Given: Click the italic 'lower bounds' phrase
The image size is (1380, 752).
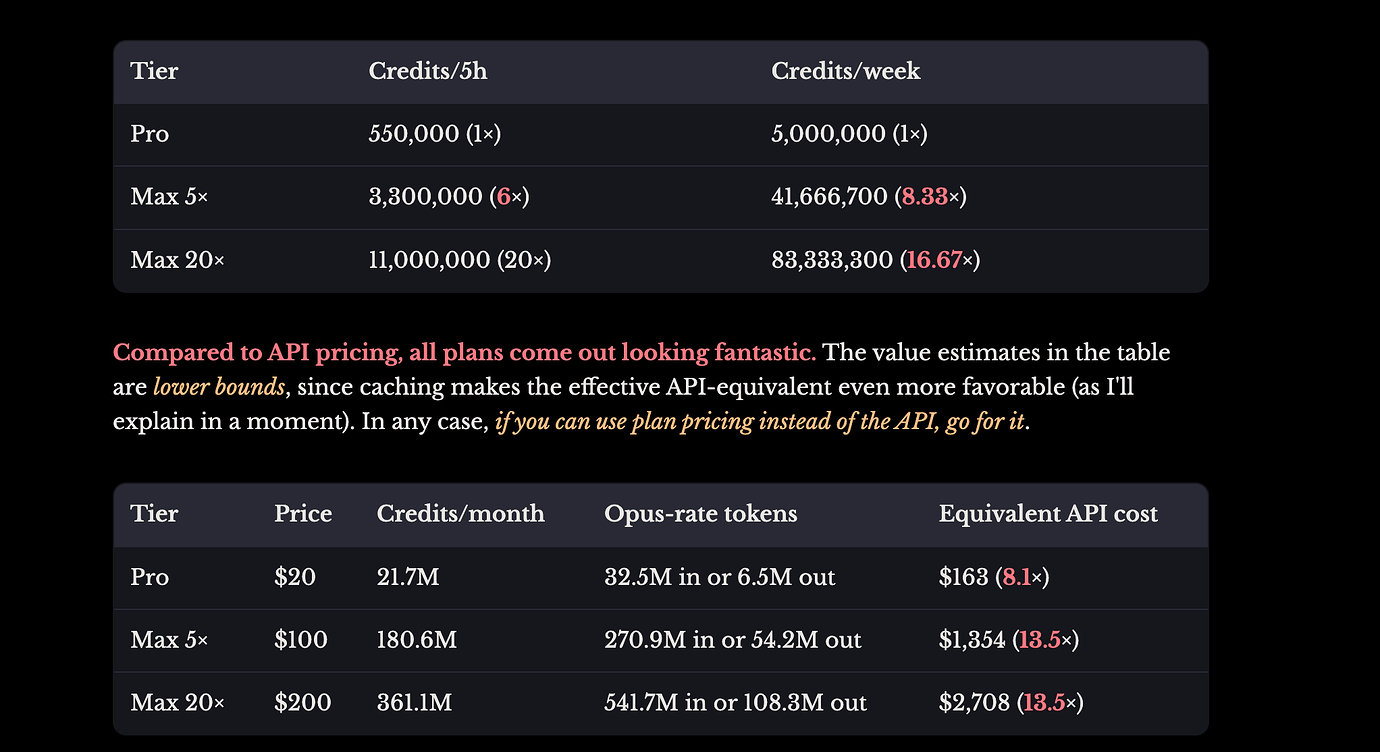Looking at the screenshot, I should 220,387.
